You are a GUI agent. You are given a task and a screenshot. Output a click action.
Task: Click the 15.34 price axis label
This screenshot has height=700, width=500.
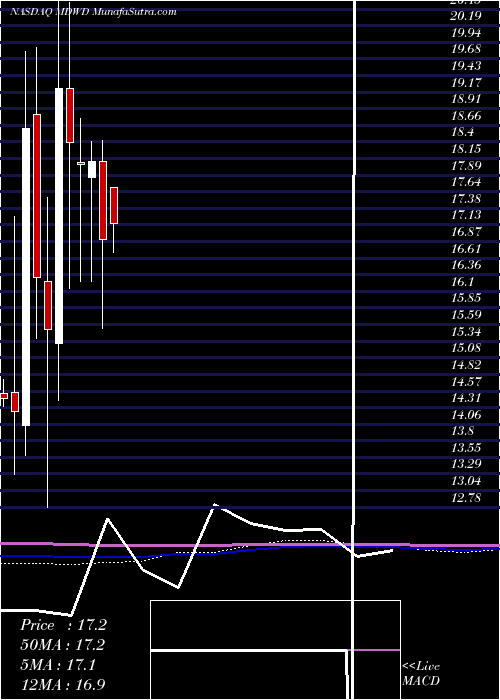[467, 331]
